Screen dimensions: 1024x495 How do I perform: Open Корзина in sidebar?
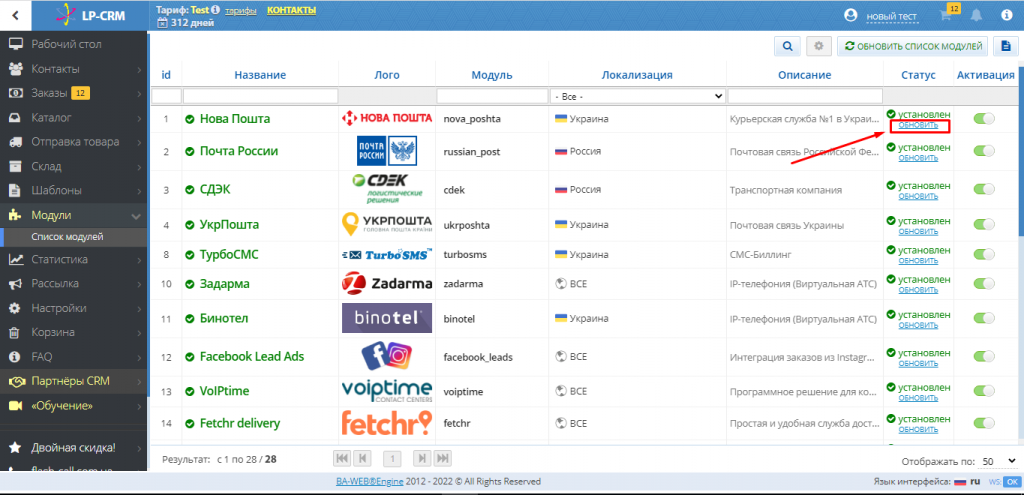coord(73,332)
